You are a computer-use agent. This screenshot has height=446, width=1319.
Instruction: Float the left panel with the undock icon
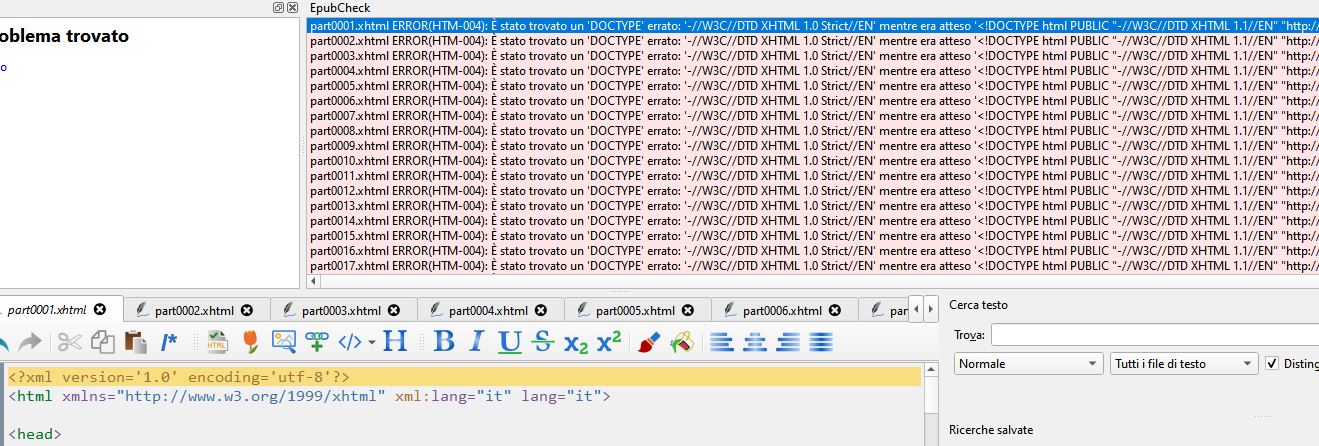[x=278, y=7]
